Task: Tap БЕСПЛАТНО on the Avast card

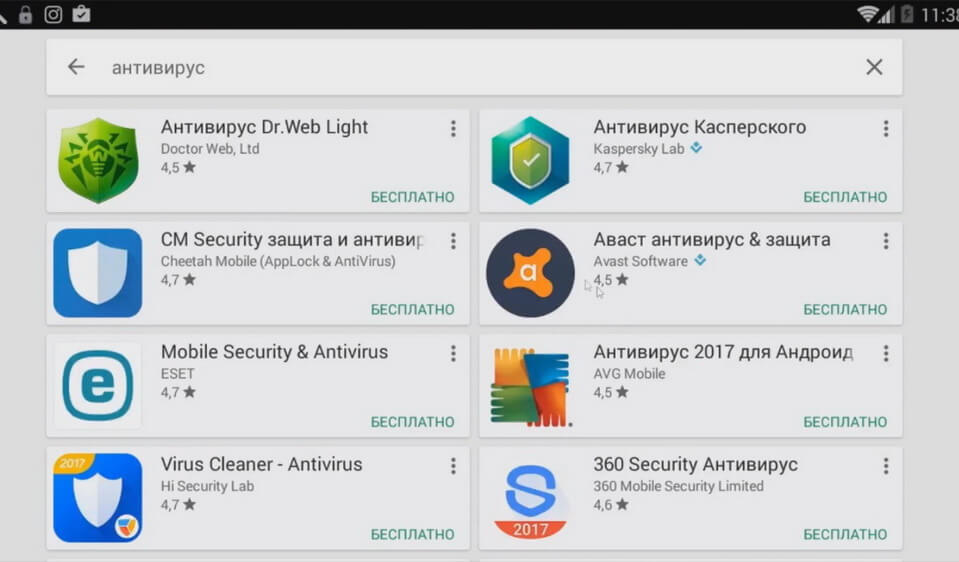Action: [845, 309]
